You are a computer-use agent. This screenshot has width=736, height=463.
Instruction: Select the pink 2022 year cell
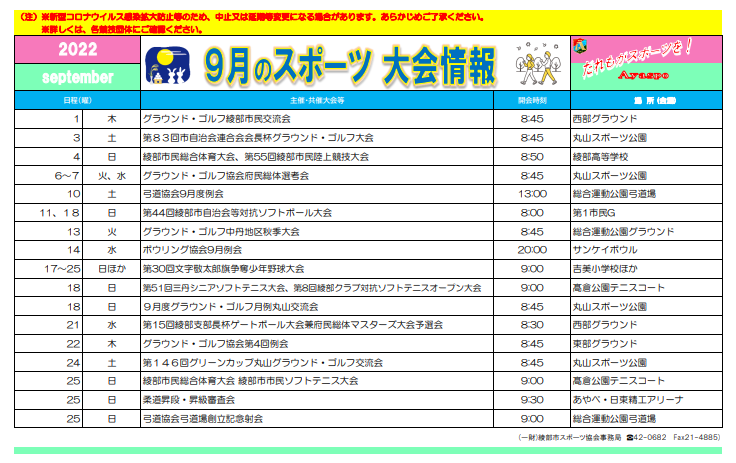pos(76,50)
